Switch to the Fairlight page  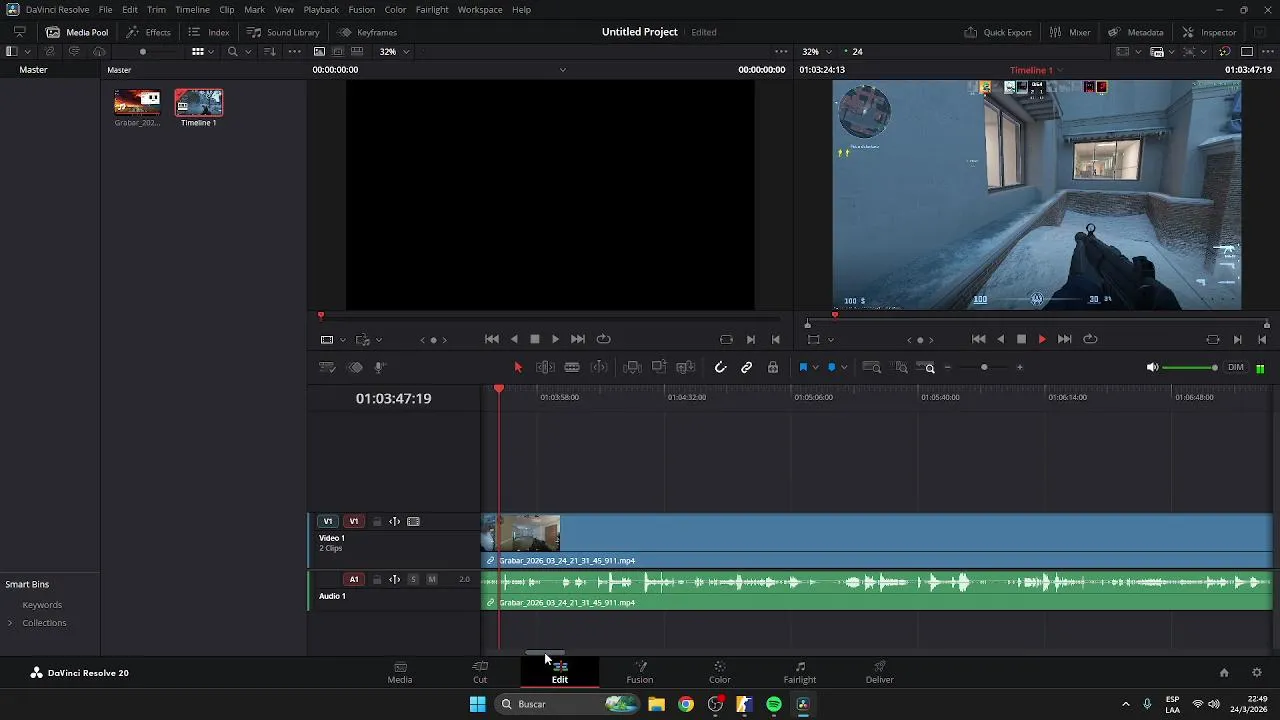[x=800, y=672]
